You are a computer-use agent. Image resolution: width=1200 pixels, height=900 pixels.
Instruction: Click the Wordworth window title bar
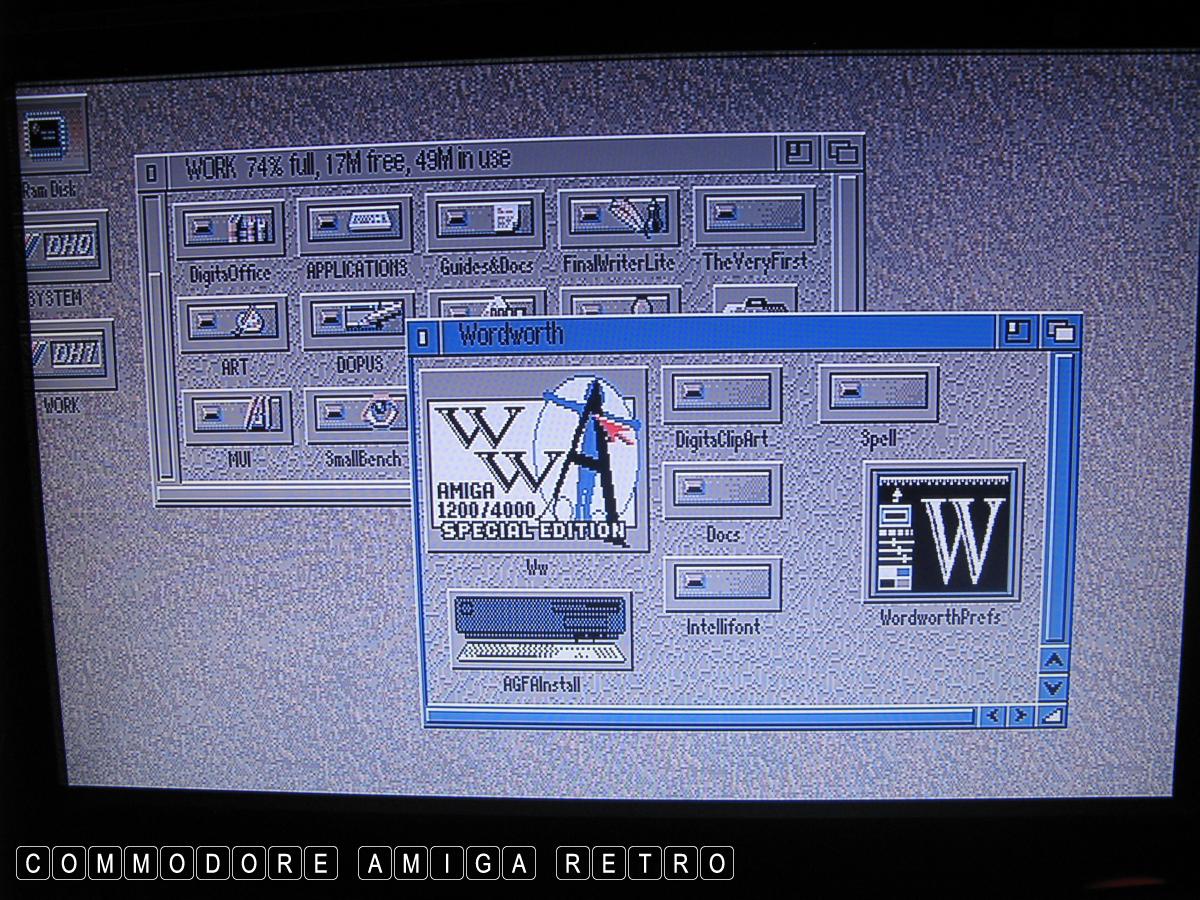tap(700, 334)
